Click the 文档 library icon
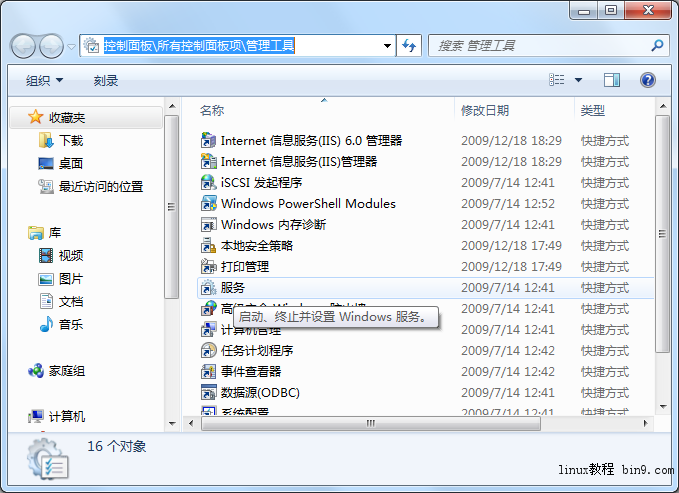679x493 pixels. (x=46, y=301)
